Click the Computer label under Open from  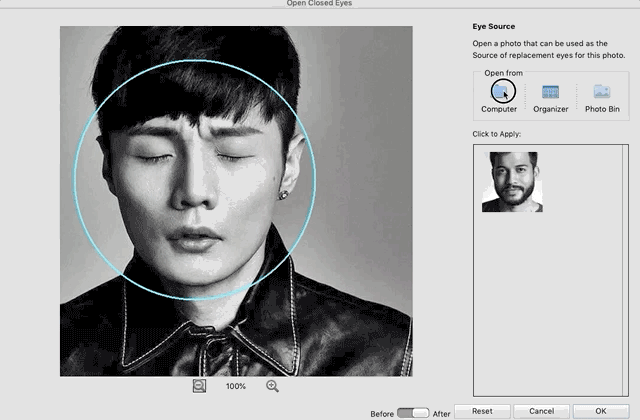pos(499,109)
